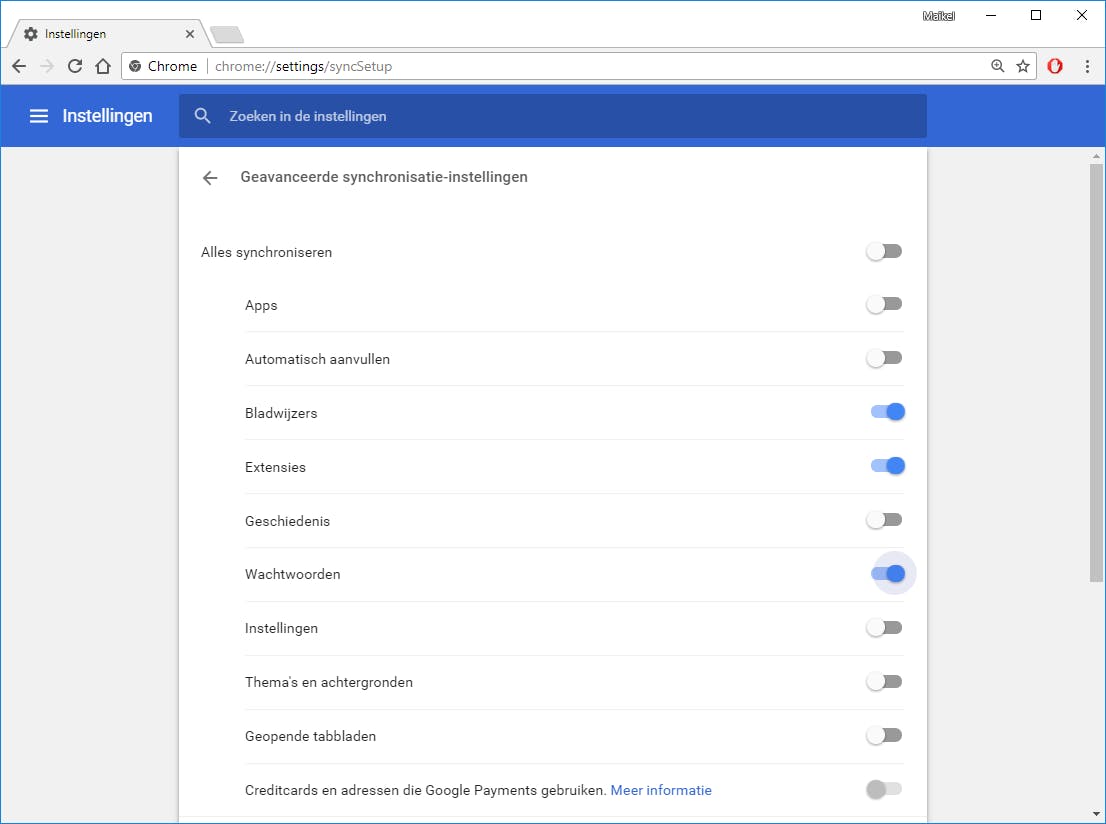
Task: Enable Instellingen sync toggle
Action: (x=885, y=627)
